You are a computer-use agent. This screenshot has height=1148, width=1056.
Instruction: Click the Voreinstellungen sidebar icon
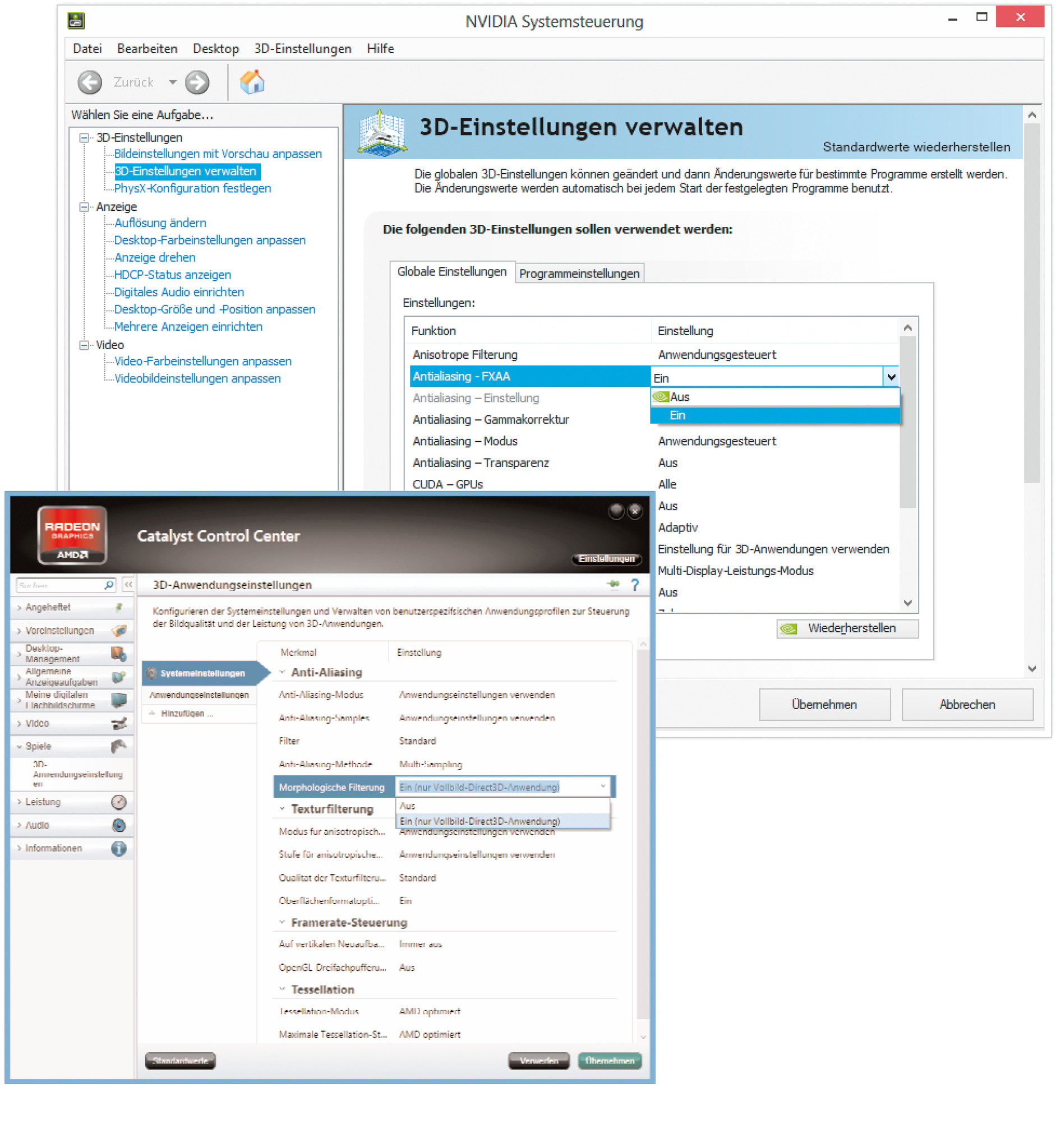pos(119,631)
